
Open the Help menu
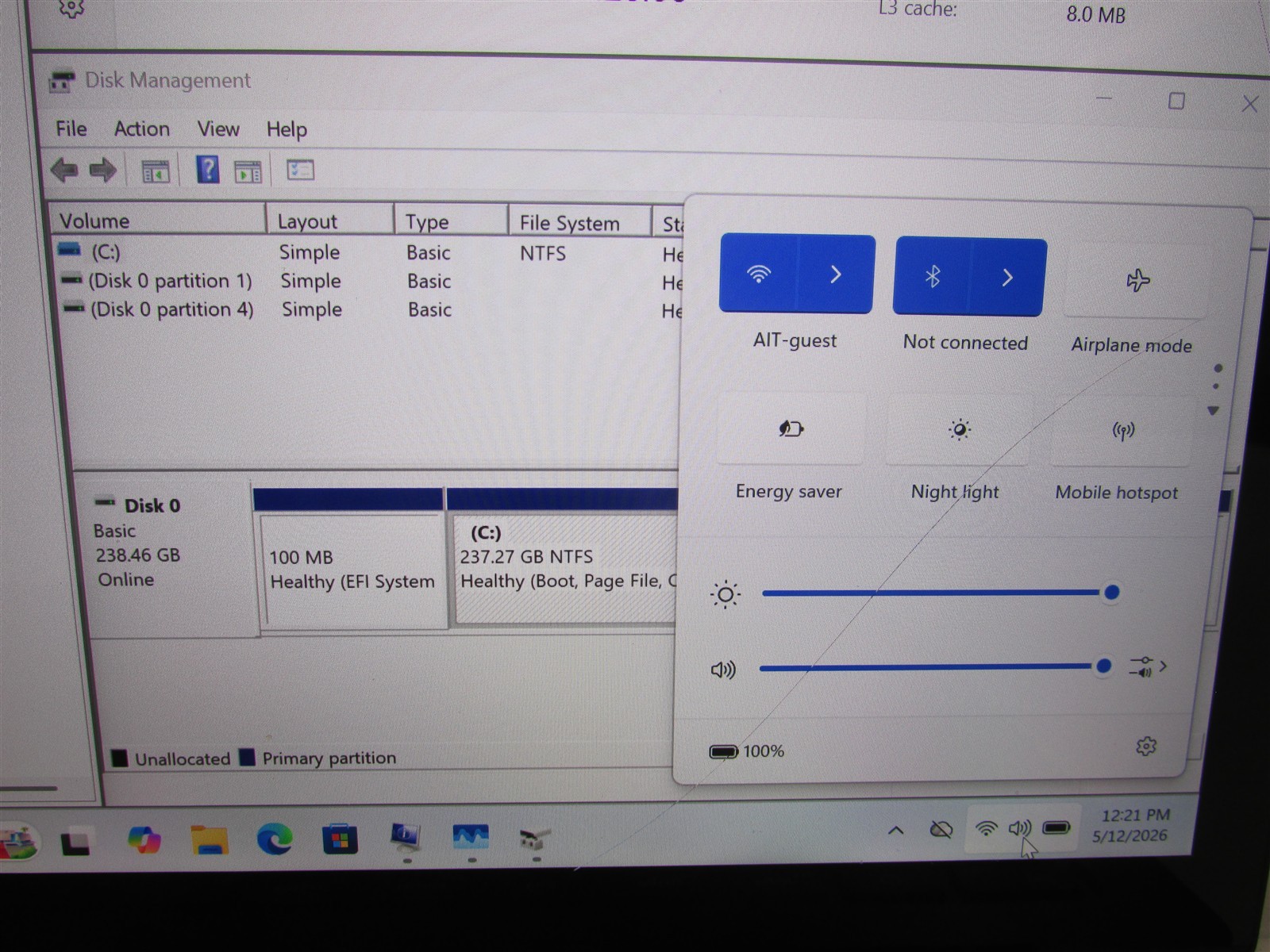coord(287,129)
